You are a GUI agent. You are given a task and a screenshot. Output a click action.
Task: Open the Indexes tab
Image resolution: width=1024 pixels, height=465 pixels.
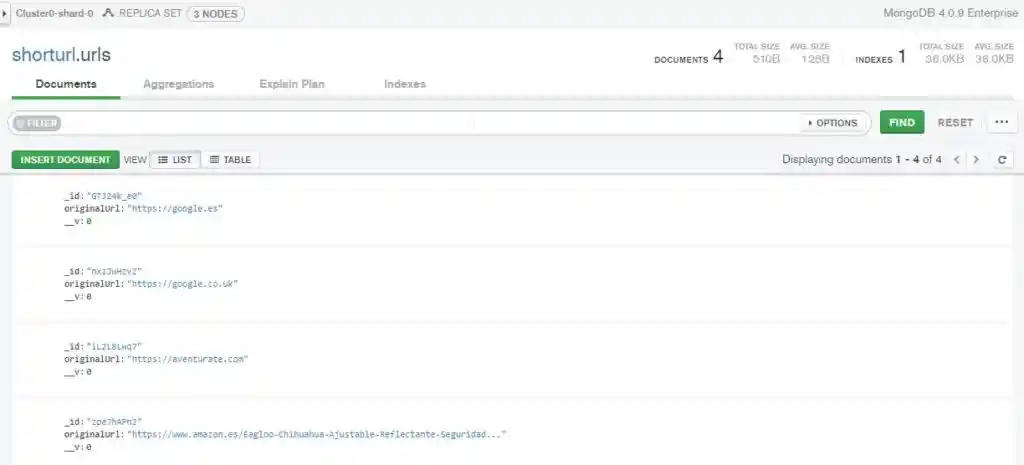(405, 84)
